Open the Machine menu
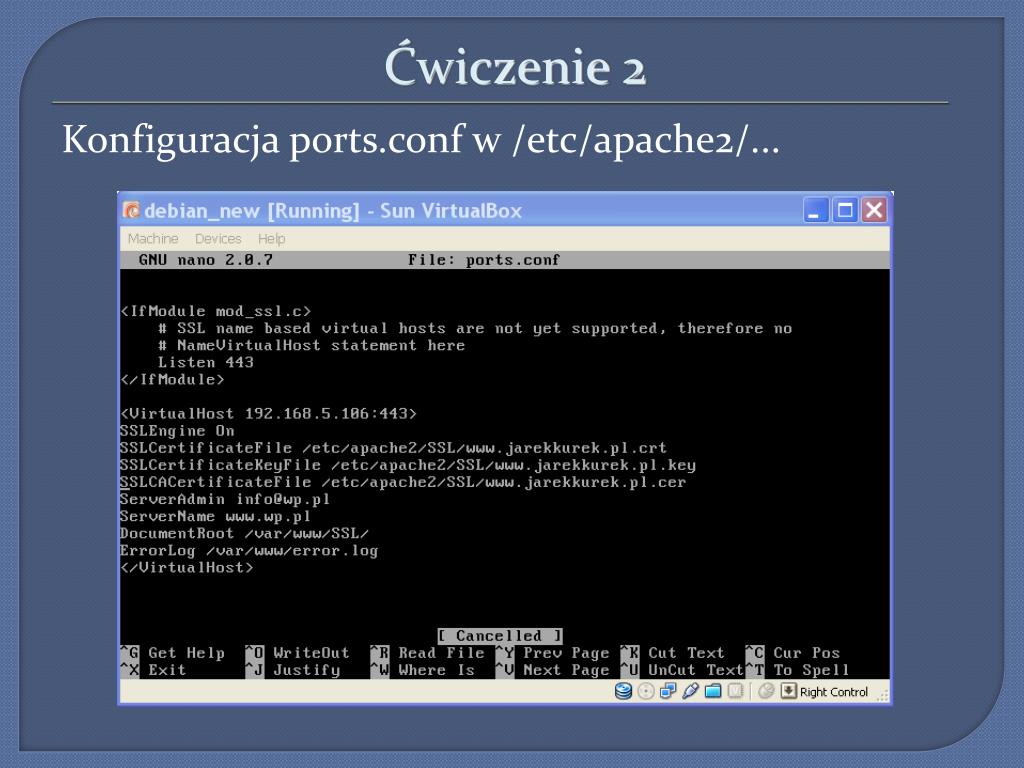Image resolution: width=1024 pixels, height=768 pixels. point(153,238)
